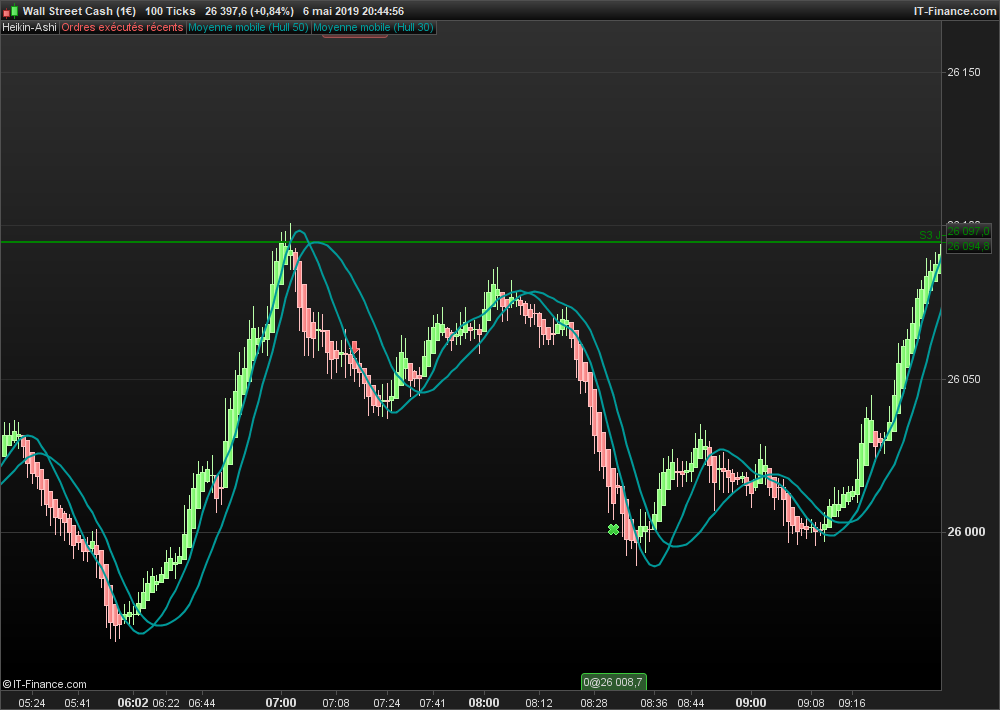This screenshot has width=1000, height=710.
Task: Select the Moyenne mobile (Hull 50) label
Action: pos(248,27)
